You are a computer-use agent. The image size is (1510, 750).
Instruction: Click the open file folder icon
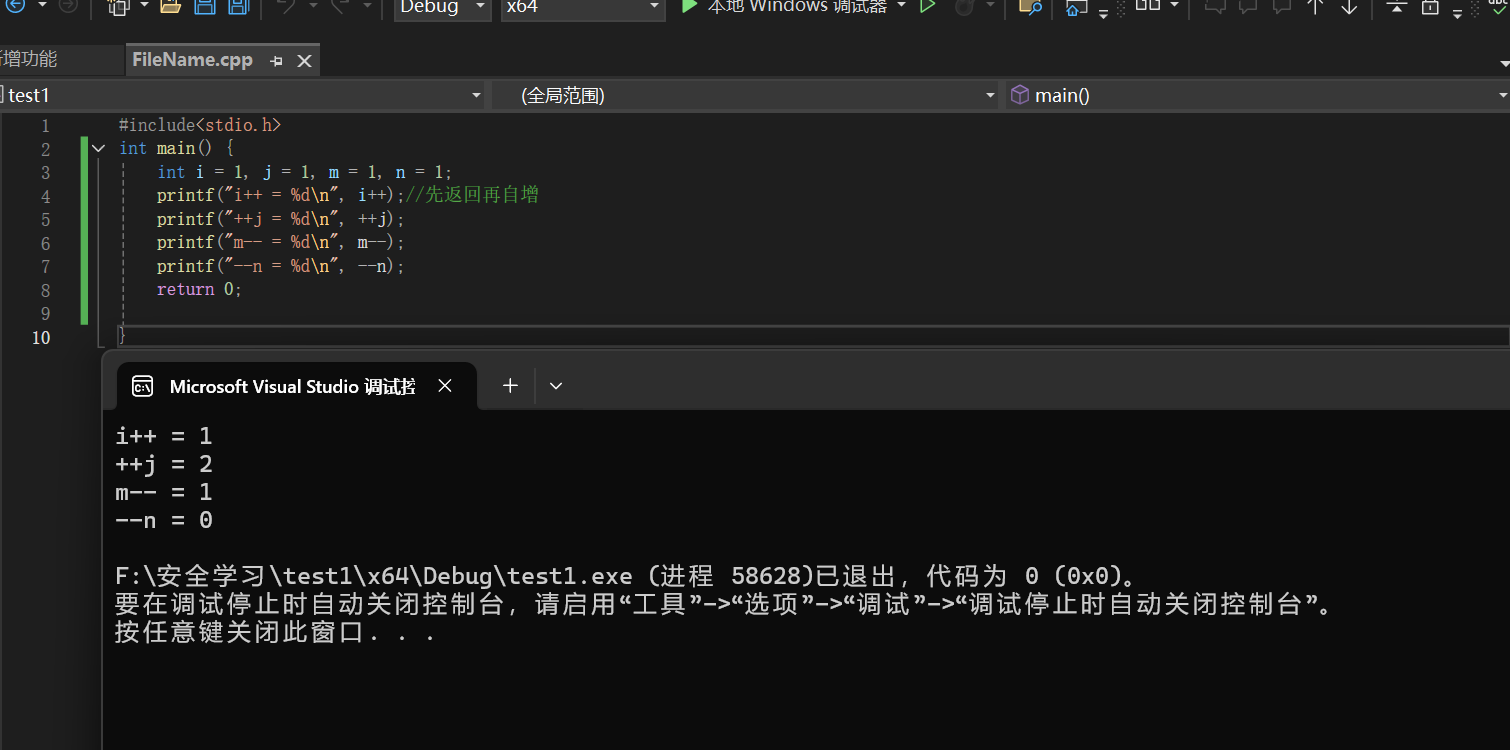point(170,6)
